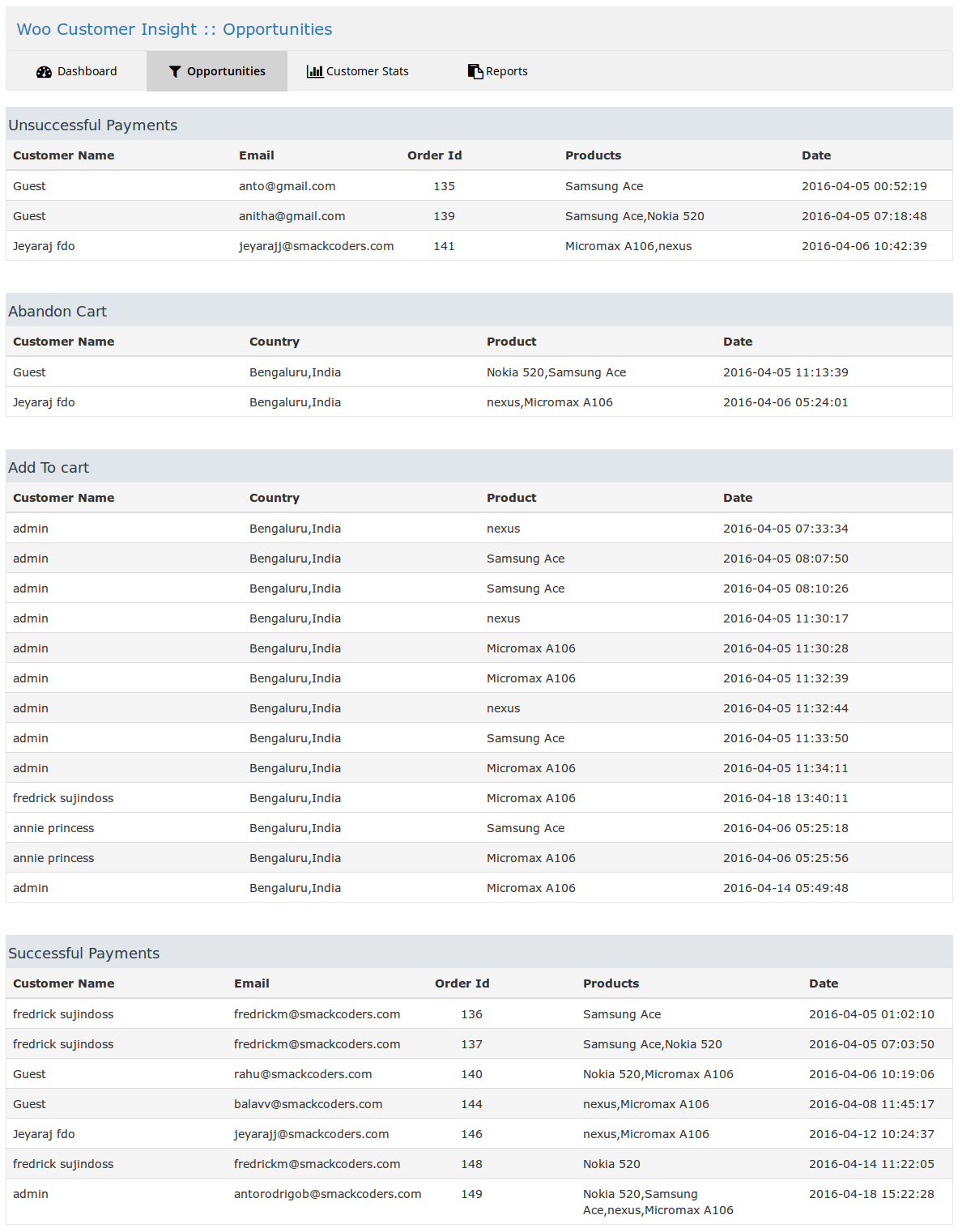Click abandon cart product nexus,Micromax A106
The height and width of the screenshot is (1232, 958).
tap(550, 402)
